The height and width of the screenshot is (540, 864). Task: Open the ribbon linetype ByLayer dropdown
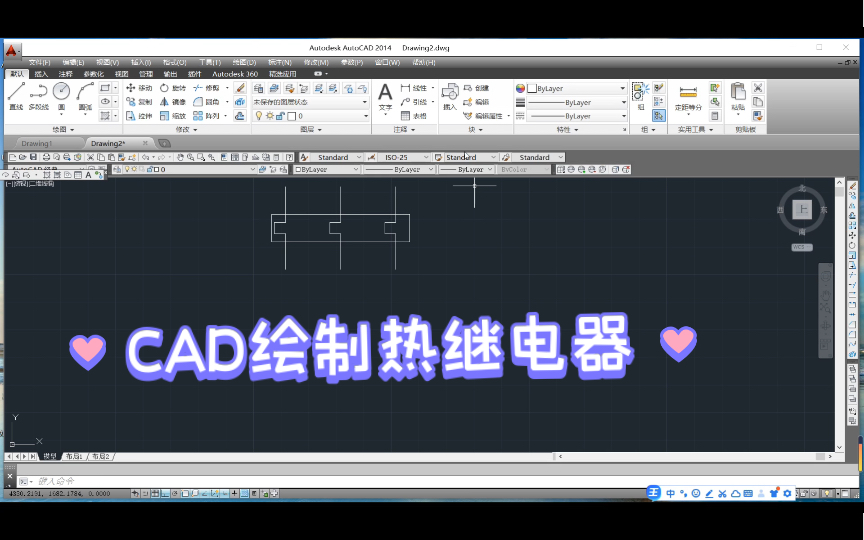tap(576, 116)
